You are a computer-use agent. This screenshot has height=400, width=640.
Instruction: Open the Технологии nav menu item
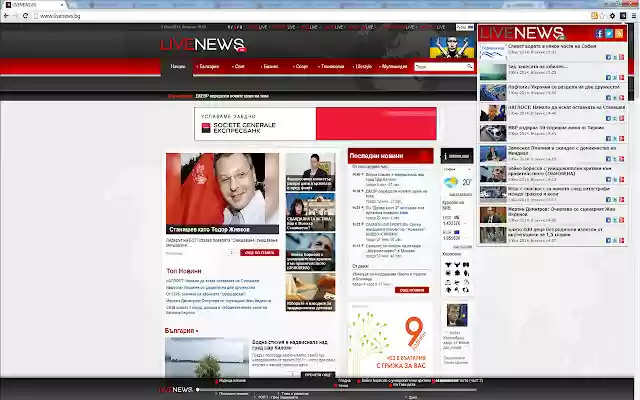coord(331,67)
